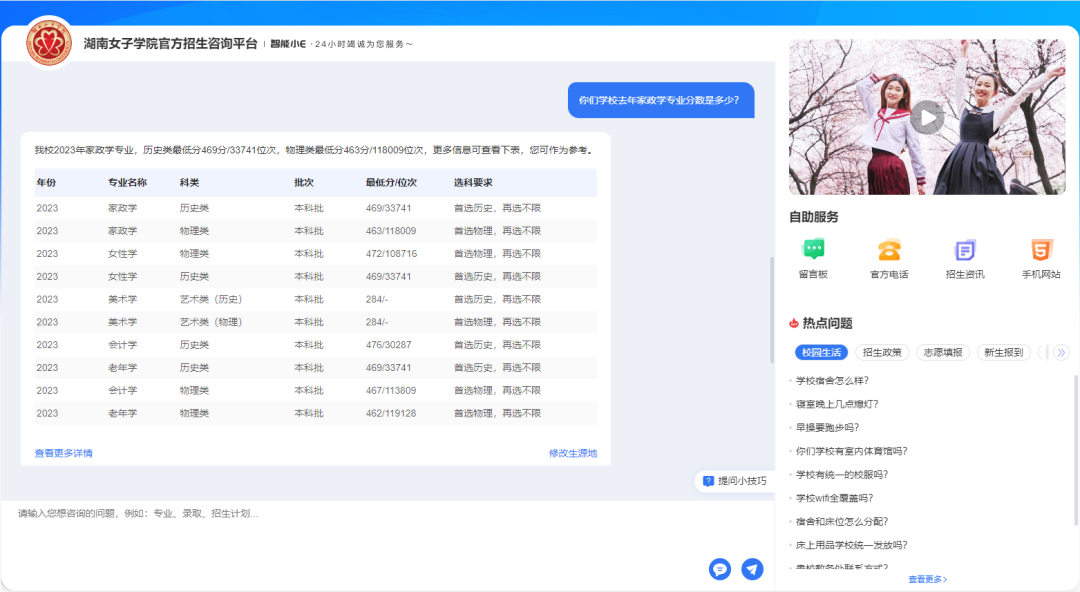Viewport: 1080px width, 592px height.
Task: Open the 留言板 message board icon
Action: tap(813, 250)
